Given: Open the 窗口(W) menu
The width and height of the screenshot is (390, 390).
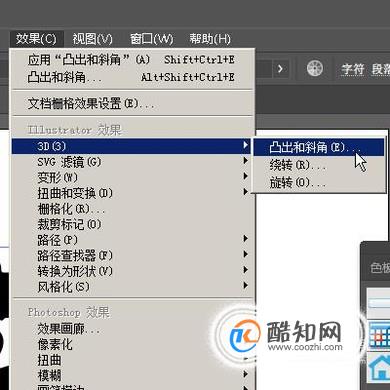Looking at the screenshot, I should (152, 39).
